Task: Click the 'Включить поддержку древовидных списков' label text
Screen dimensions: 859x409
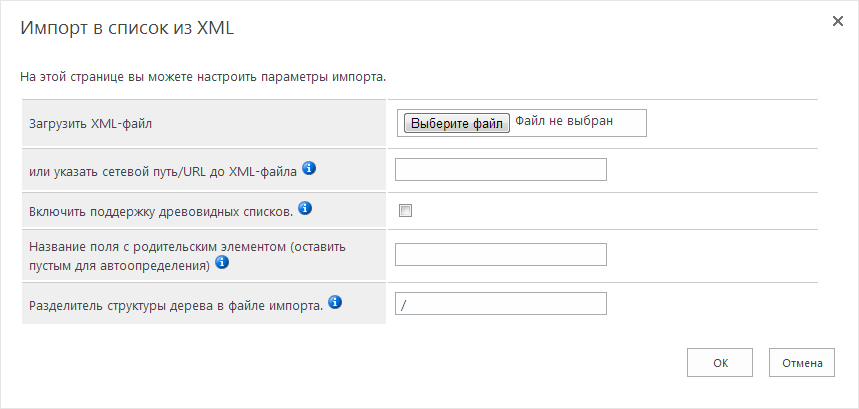Action: click(x=161, y=212)
